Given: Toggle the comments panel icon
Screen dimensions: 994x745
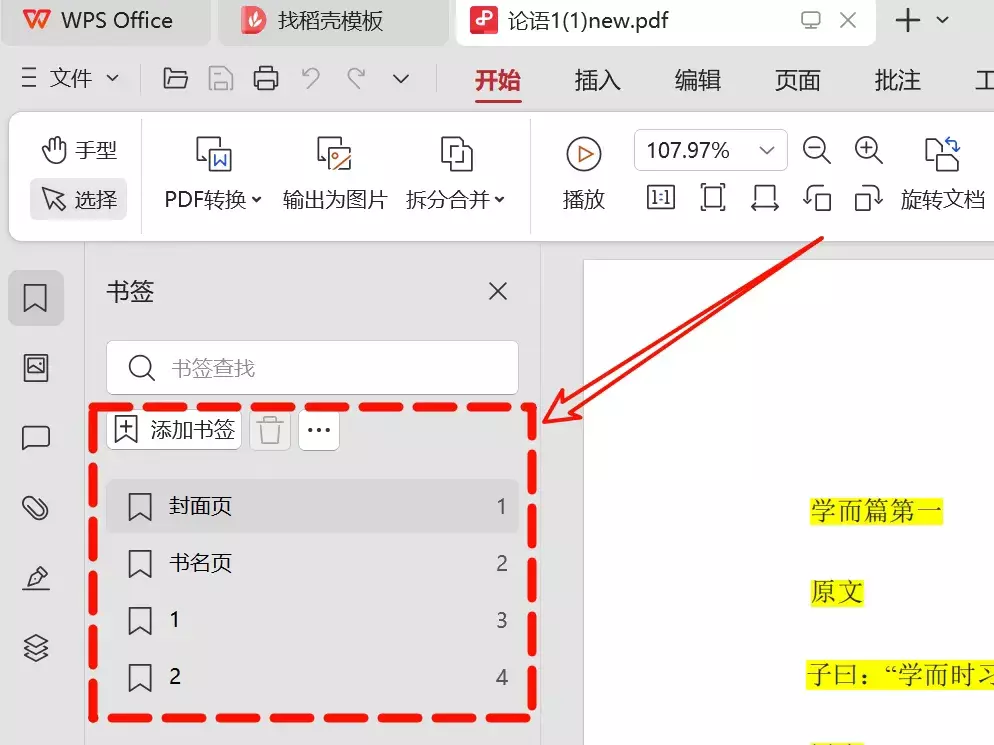Looking at the screenshot, I should 36,437.
